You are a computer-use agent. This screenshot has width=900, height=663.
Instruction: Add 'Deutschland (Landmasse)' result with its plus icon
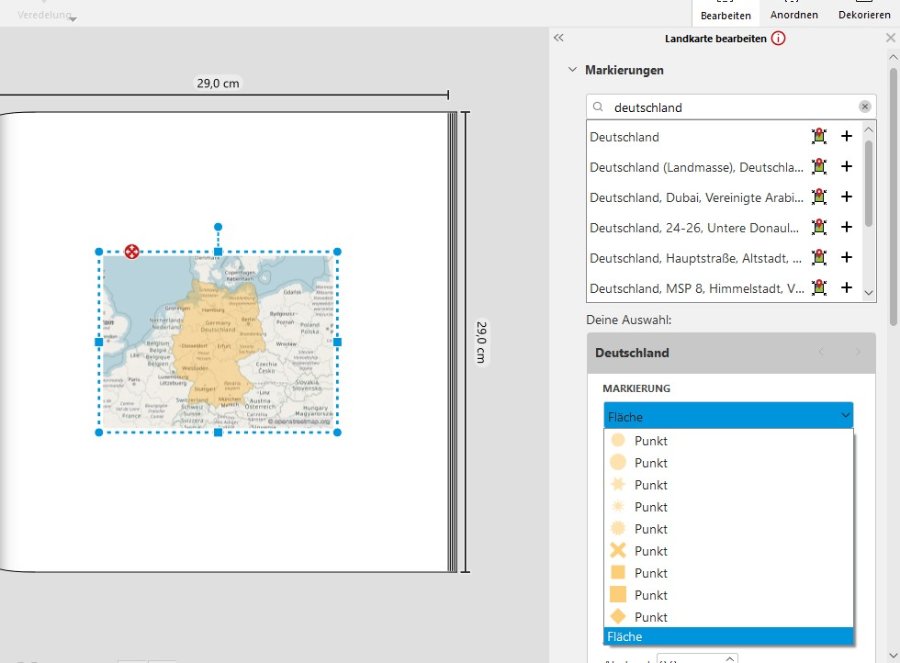tap(846, 167)
